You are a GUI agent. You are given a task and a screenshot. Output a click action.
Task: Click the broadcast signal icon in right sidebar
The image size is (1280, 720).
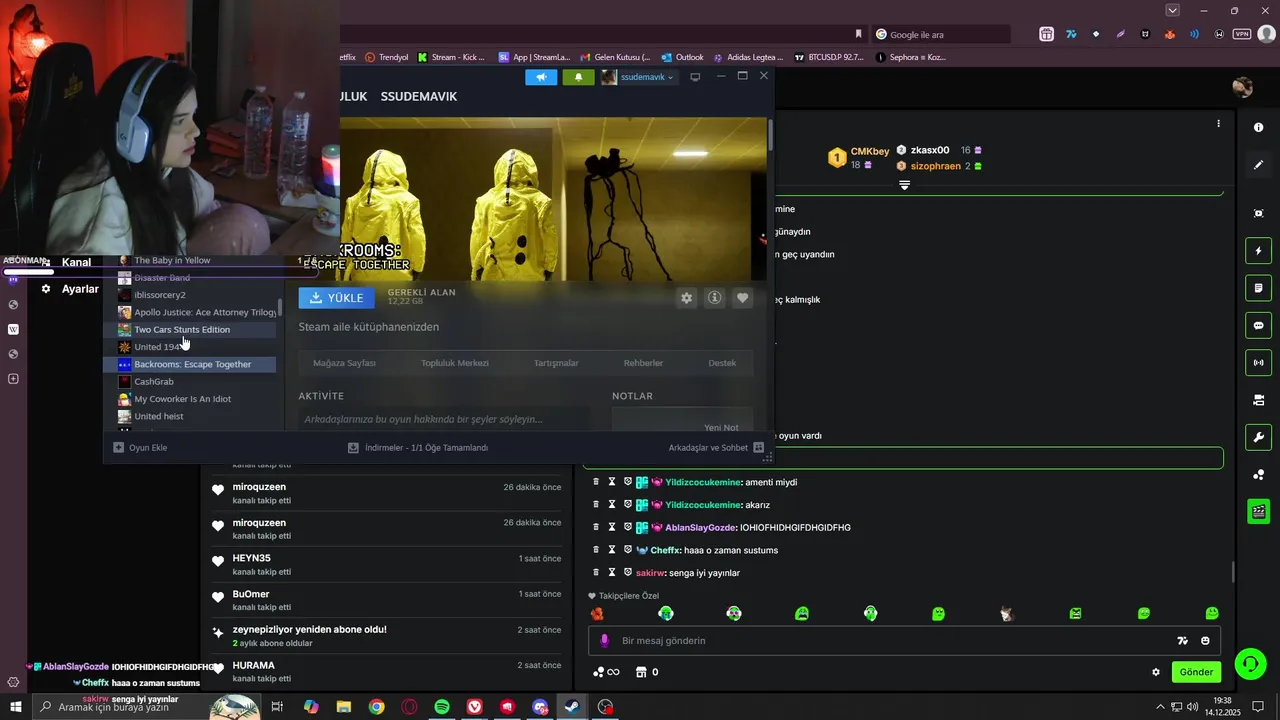[x=1258, y=362]
